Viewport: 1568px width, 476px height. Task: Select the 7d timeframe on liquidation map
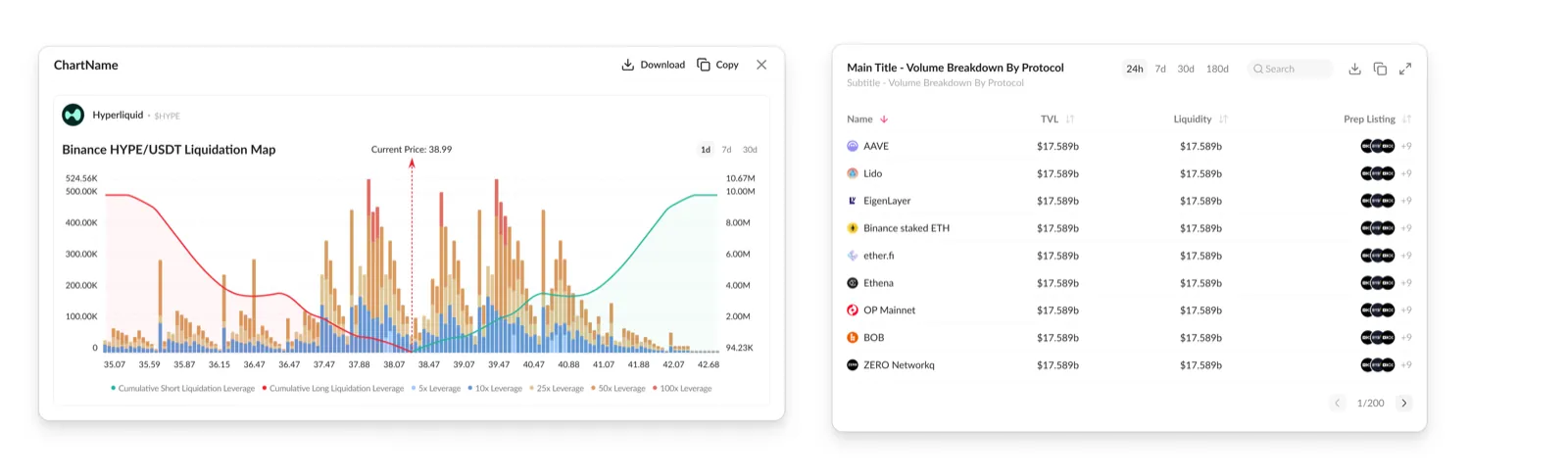pos(726,150)
